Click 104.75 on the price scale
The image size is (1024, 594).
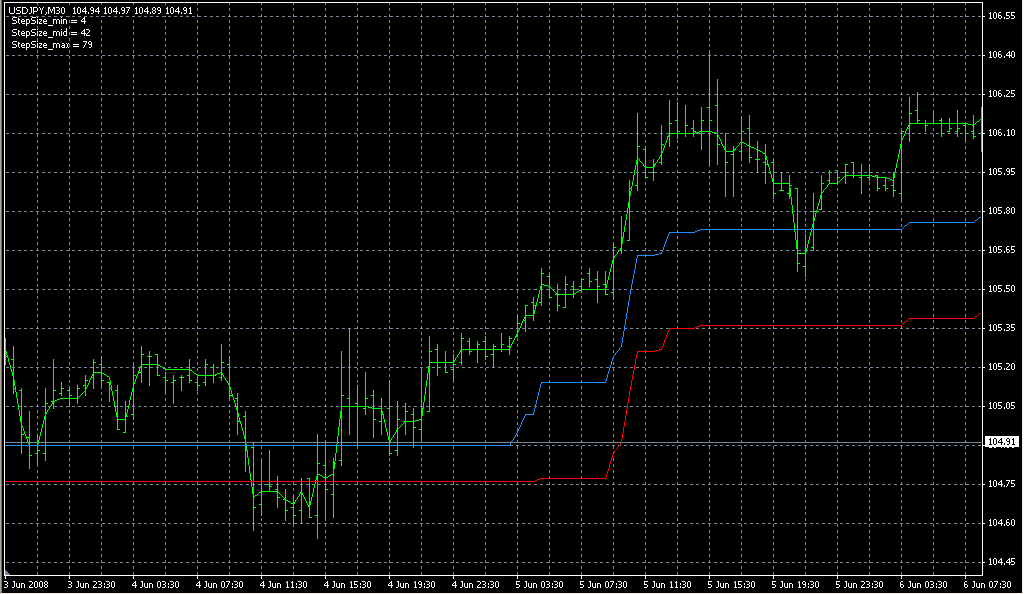click(1001, 484)
